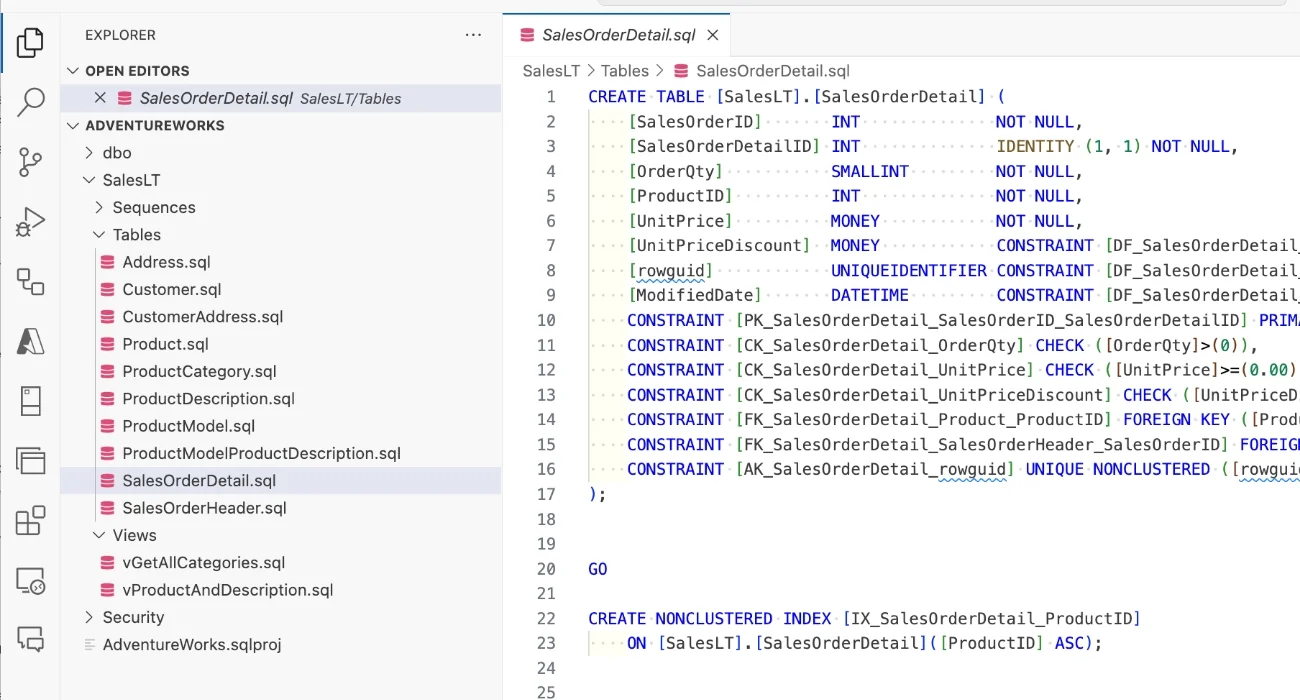
Task: Open the Source Control view icon
Action: click(31, 162)
